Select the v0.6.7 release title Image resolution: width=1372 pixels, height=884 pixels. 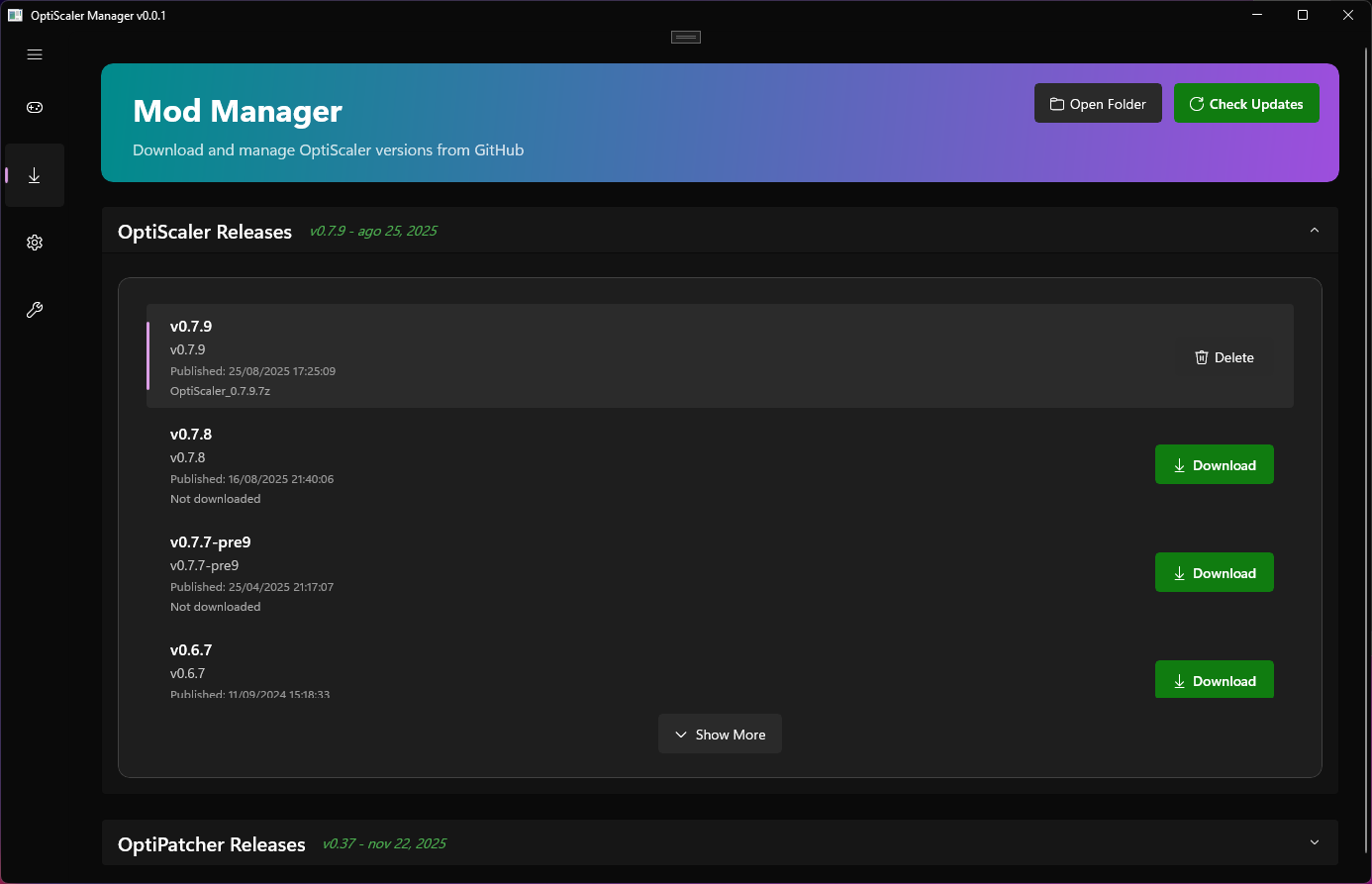(x=191, y=650)
